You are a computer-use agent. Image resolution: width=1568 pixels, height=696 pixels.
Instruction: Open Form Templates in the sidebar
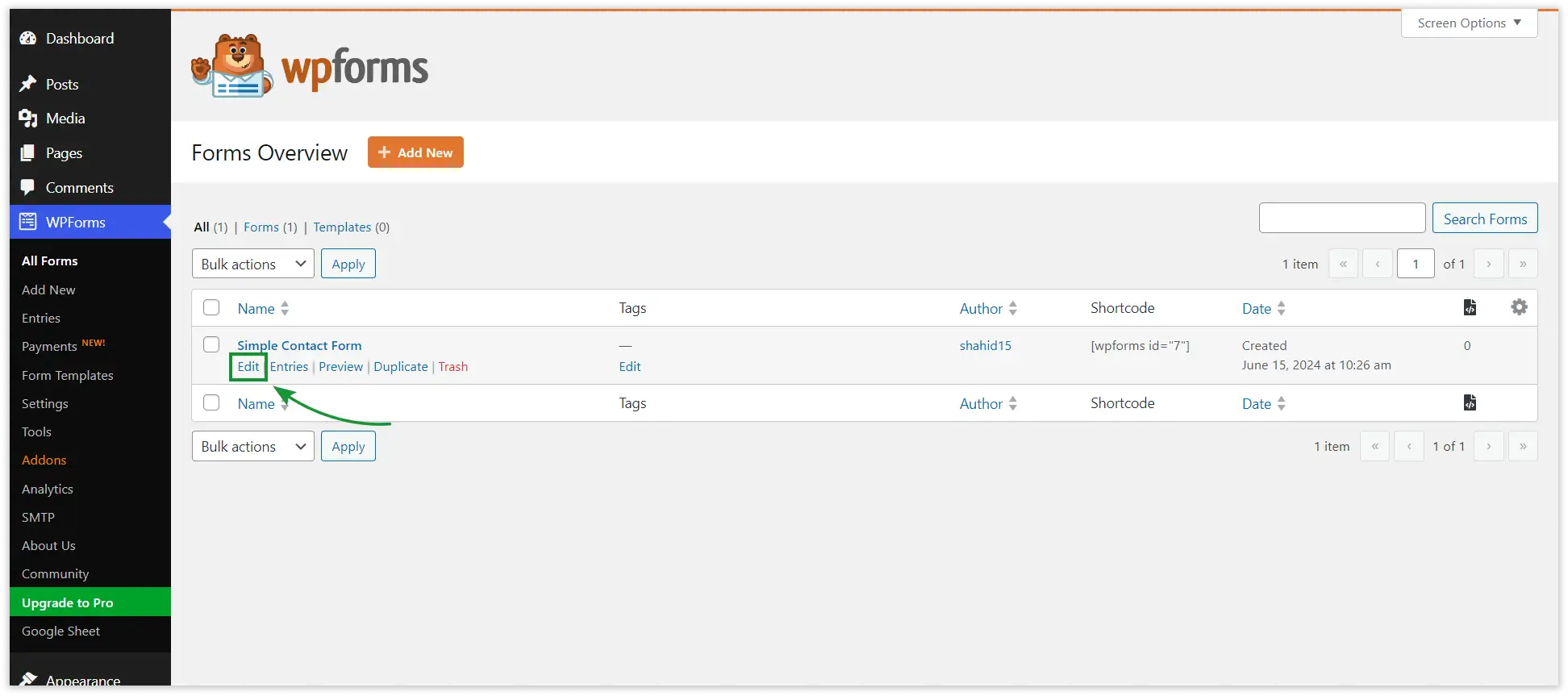pos(68,375)
